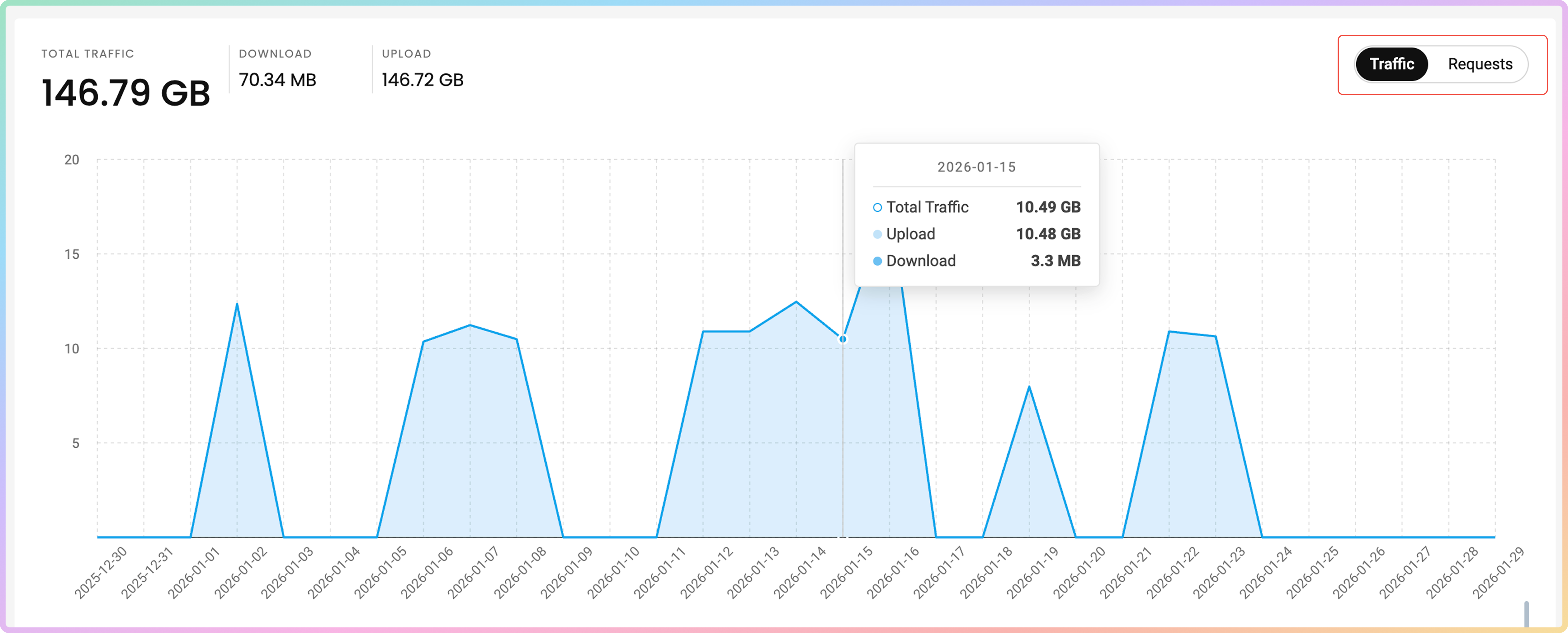Select the Traffic toggle option
1568x633 pixels.
1392,64
